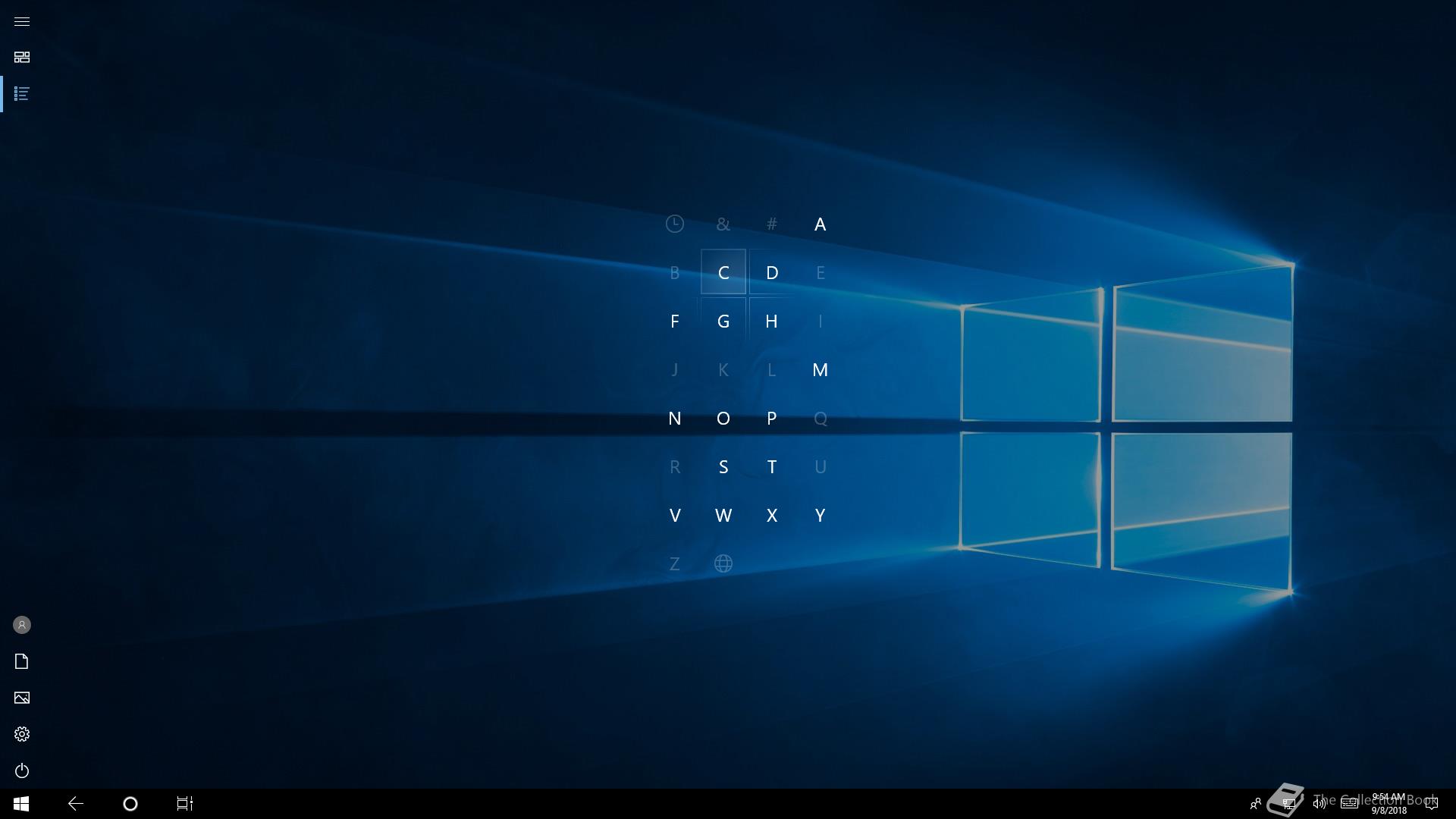Screen dimensions: 1456x819
Task: Open Settings gear in Start sidebar
Action: [x=22, y=734]
